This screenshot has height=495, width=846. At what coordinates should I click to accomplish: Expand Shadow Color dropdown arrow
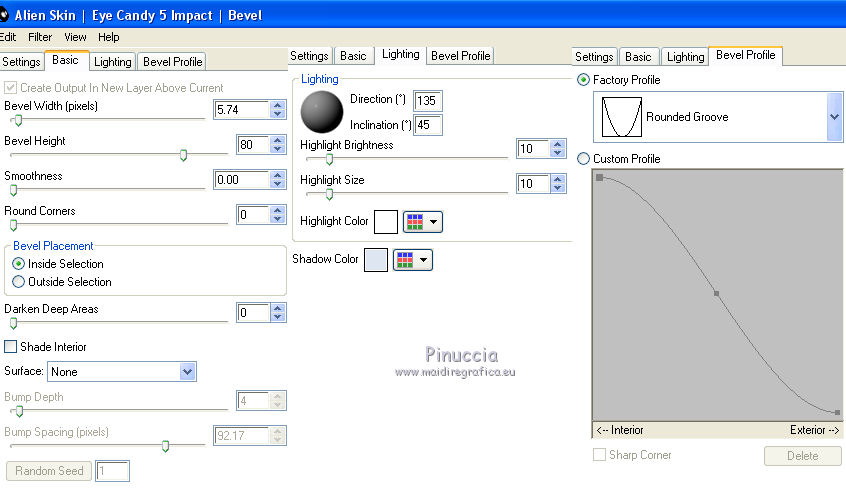(424, 260)
